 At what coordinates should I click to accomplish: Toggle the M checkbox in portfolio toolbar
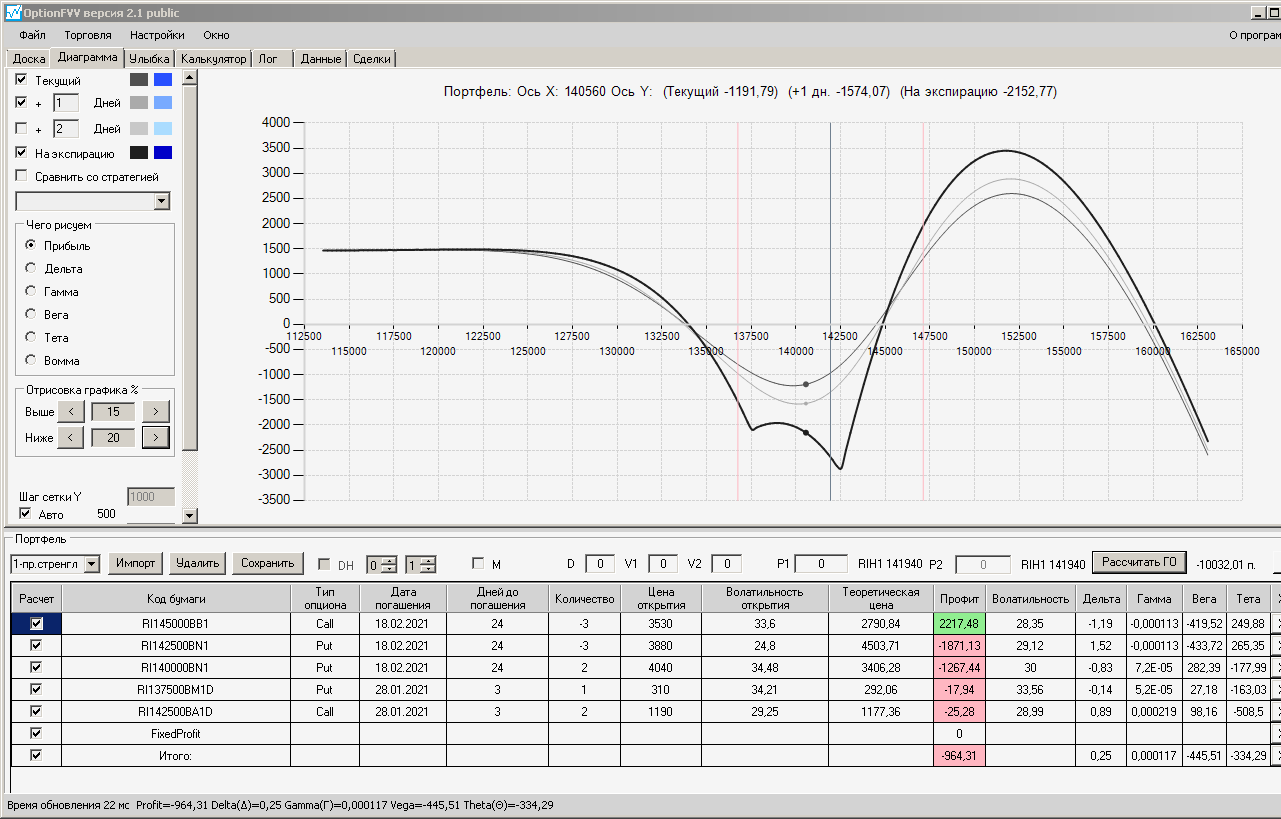[x=478, y=563]
